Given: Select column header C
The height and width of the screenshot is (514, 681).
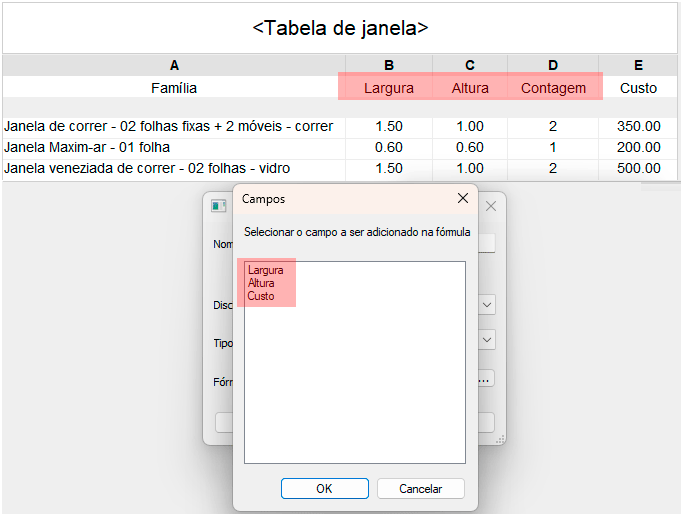Looking at the screenshot, I should [x=470, y=65].
